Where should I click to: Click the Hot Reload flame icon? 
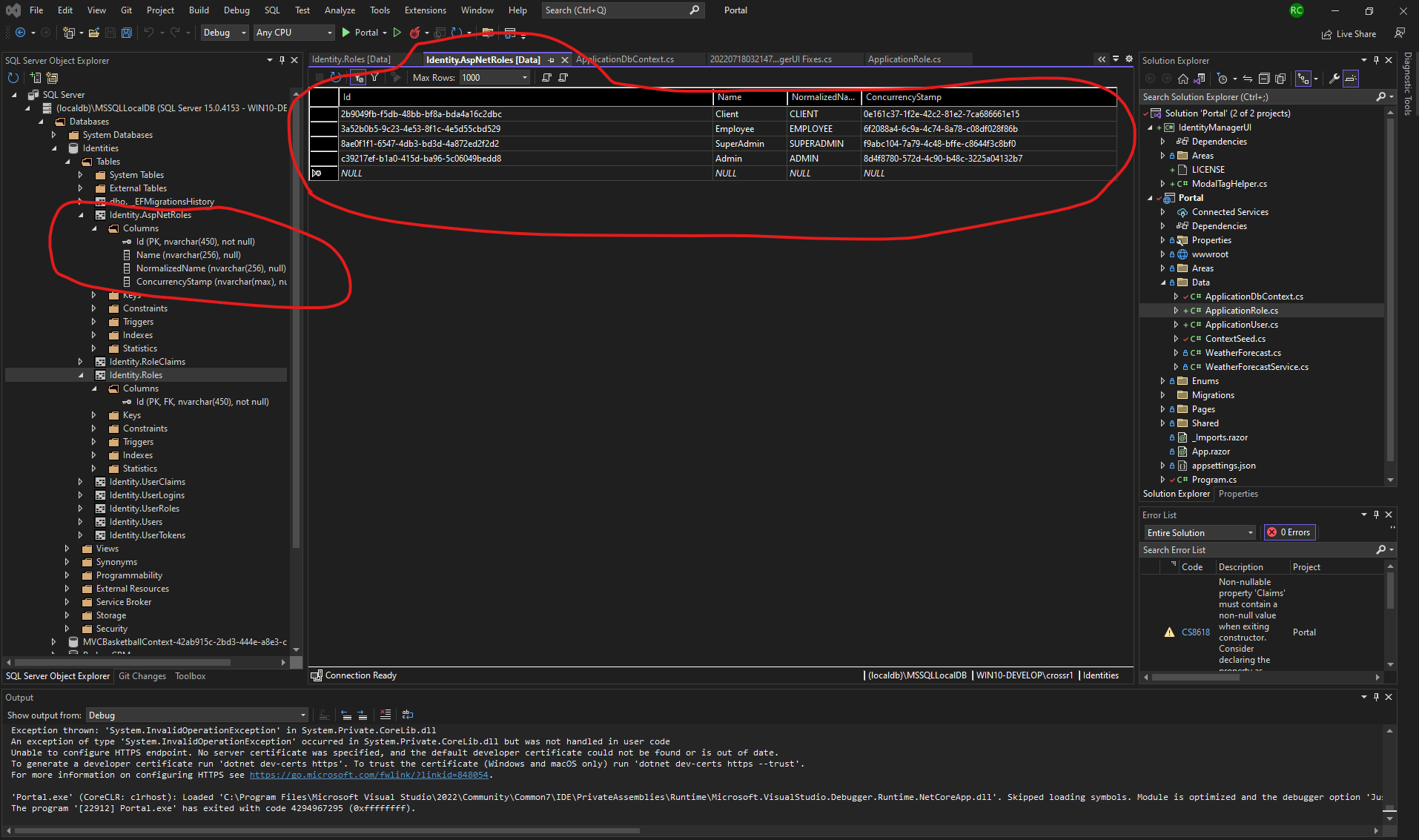[415, 33]
